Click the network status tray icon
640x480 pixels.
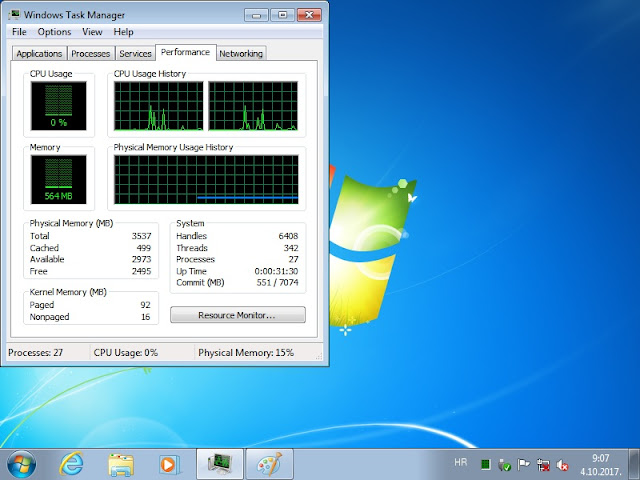tap(543, 464)
